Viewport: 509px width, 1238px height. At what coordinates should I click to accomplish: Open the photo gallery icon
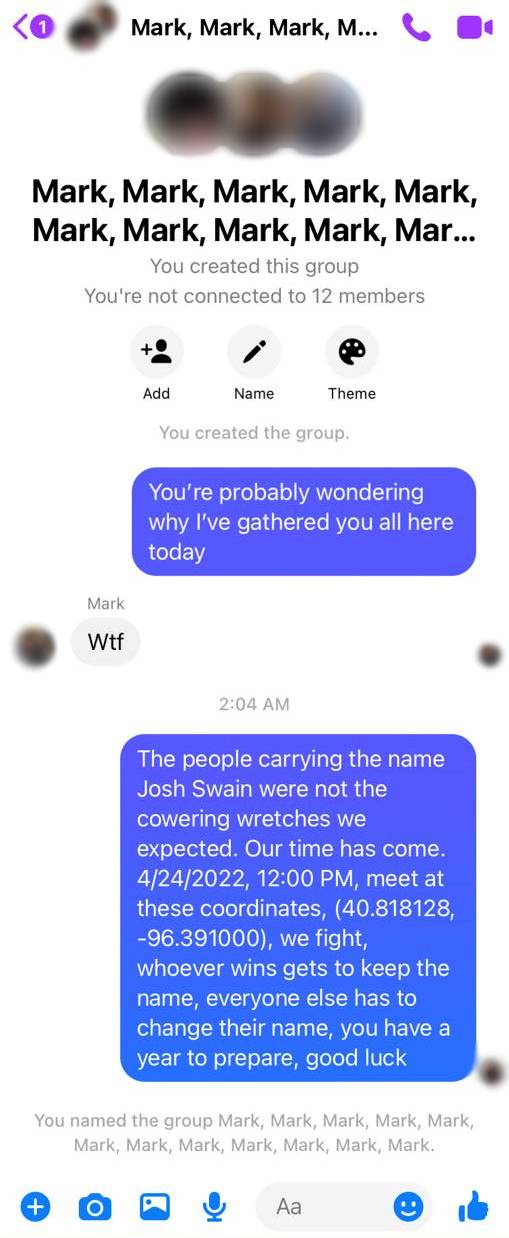(154, 1207)
